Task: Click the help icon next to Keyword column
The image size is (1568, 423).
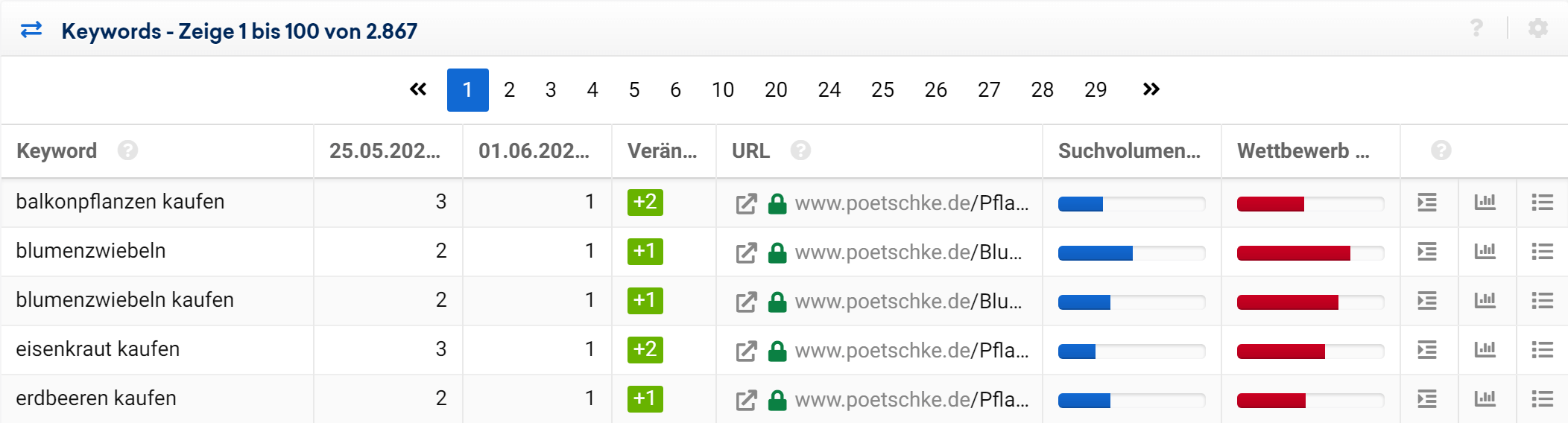Action: coord(127,150)
